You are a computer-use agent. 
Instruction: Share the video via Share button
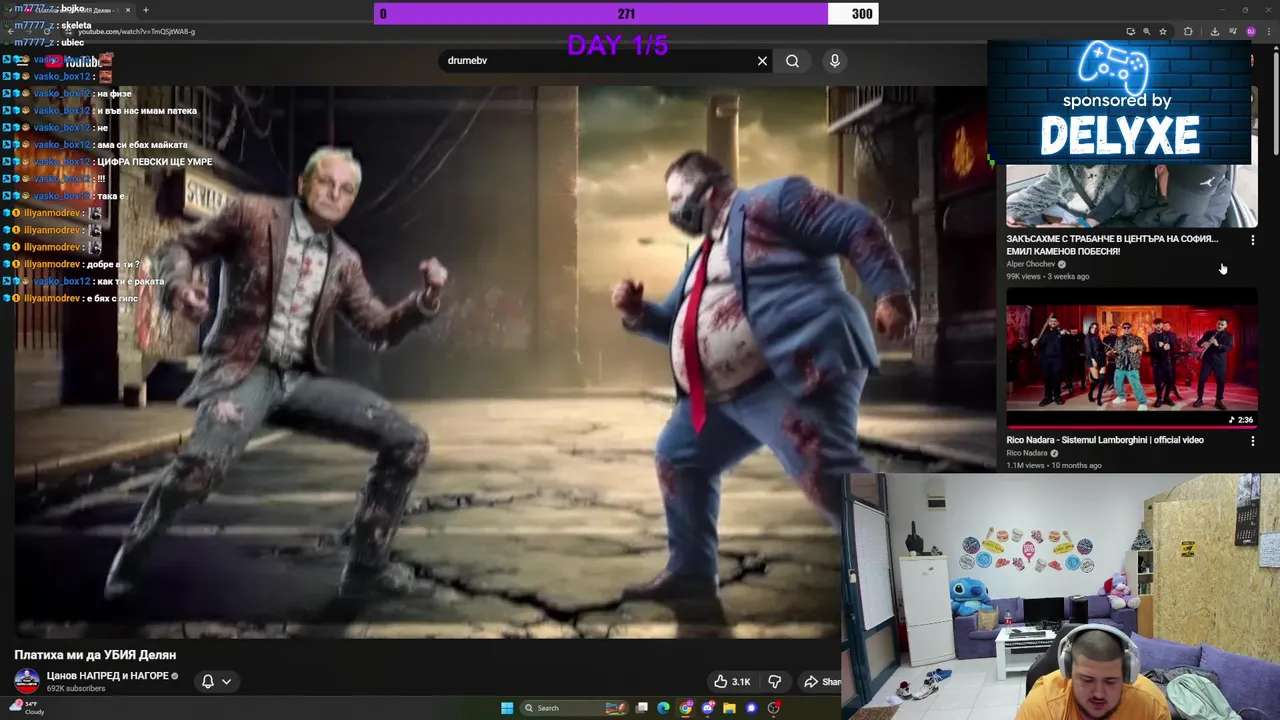tap(823, 681)
